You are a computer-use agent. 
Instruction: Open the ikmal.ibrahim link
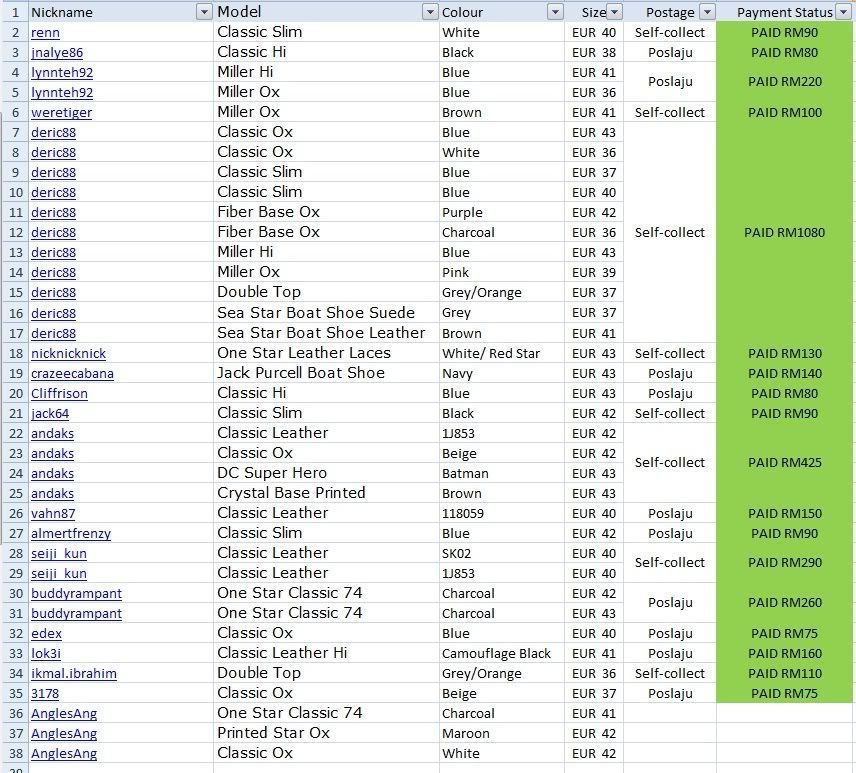pos(73,674)
